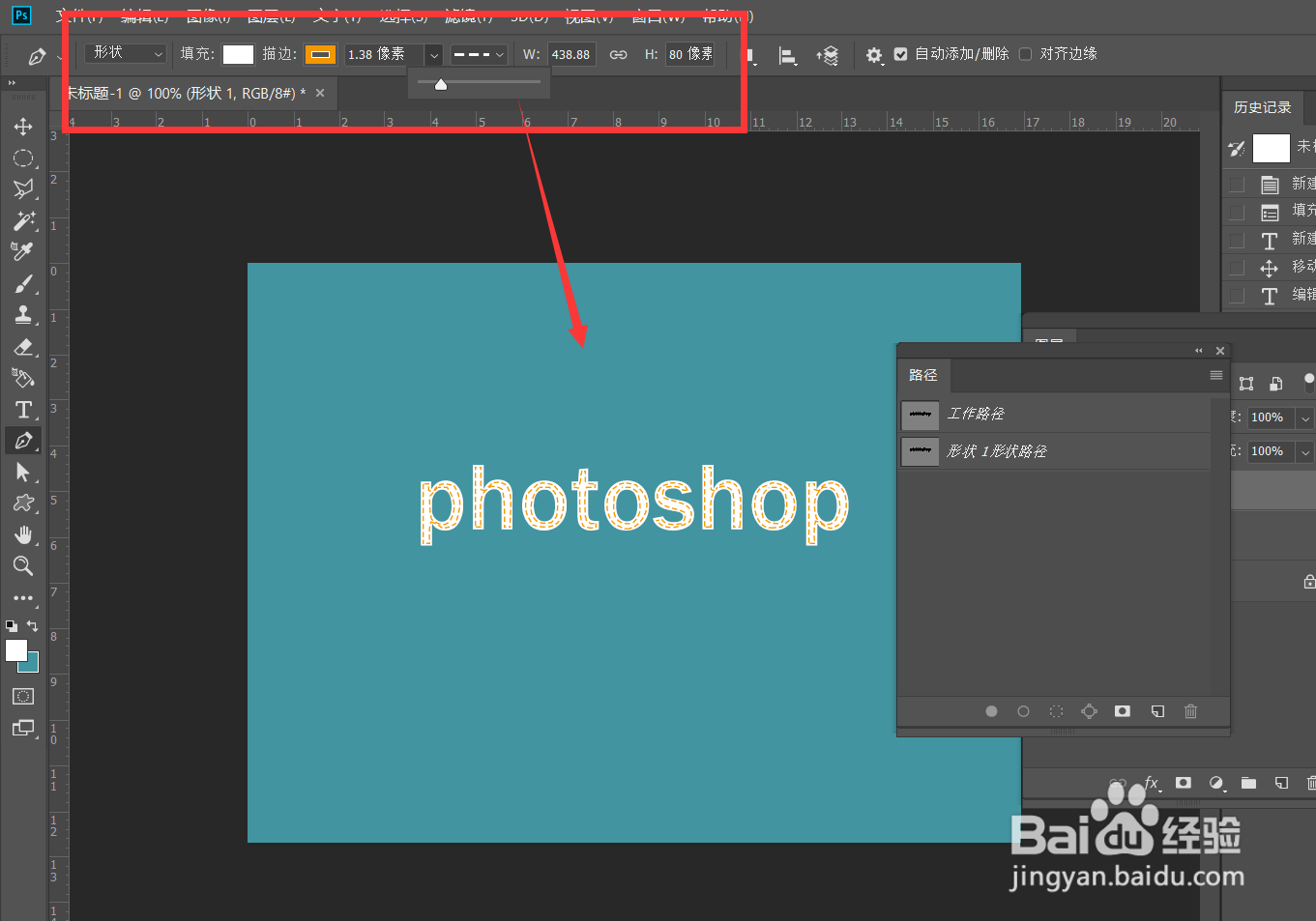Viewport: 1316px width, 921px height.
Task: Select the Hand tool
Action: point(23,534)
